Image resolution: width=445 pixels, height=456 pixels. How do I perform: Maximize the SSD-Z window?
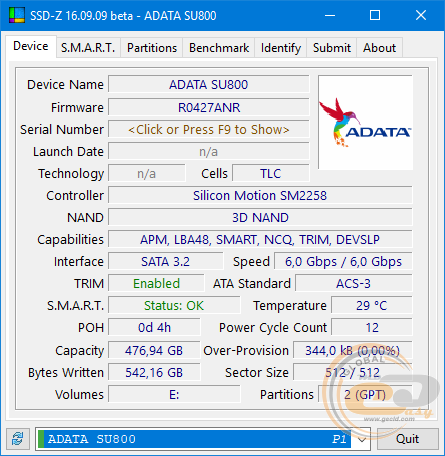coord(375,15)
